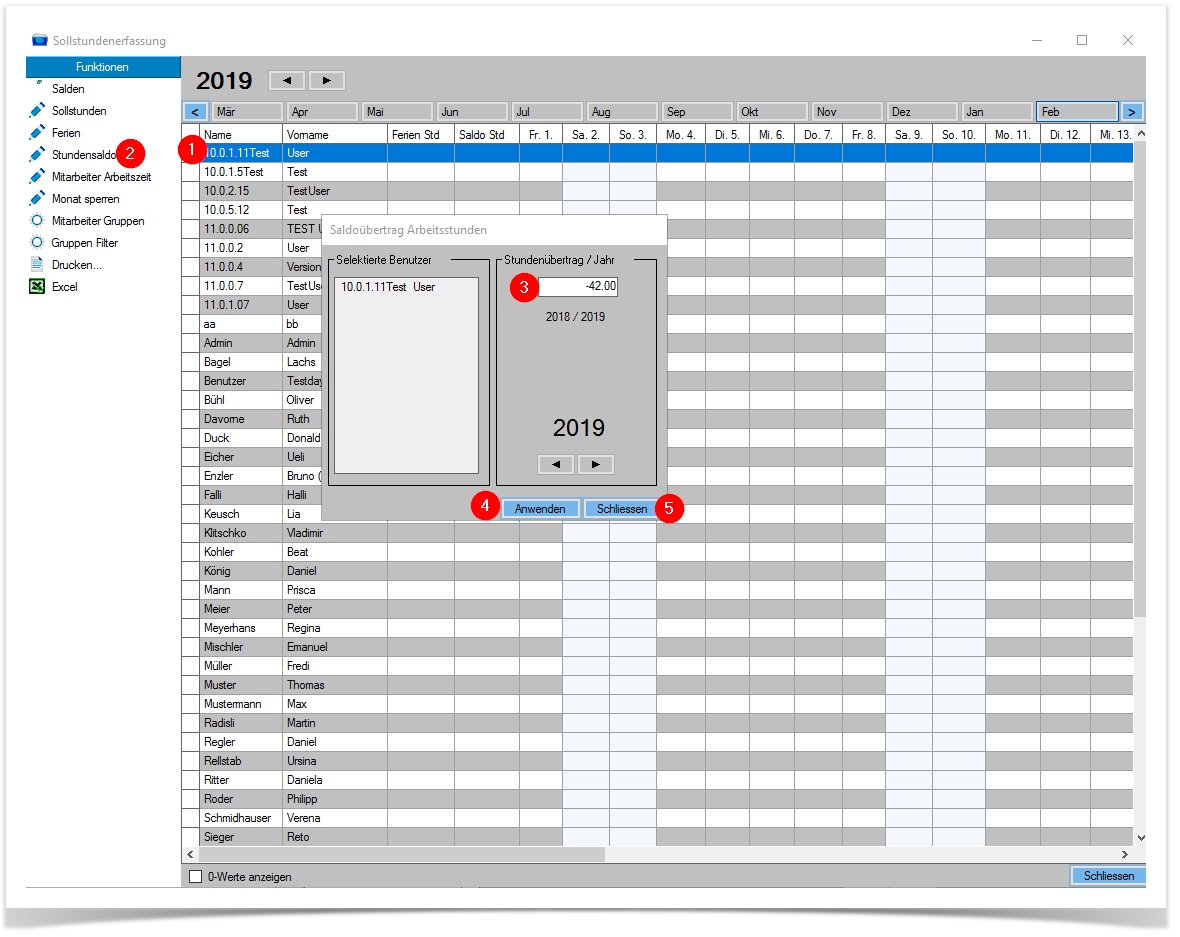
Task: Click Schliessen in the Saldoübertrag dialog
Action: pyautogui.click(x=622, y=510)
